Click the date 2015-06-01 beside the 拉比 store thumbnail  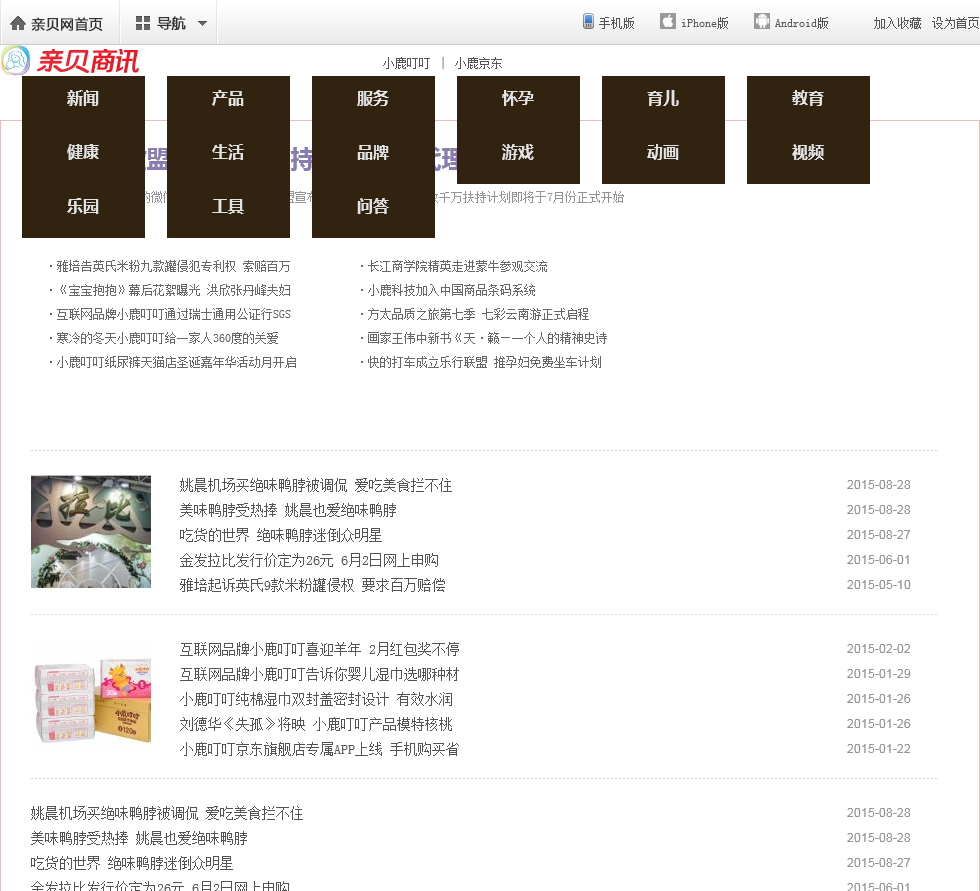[x=878, y=560]
